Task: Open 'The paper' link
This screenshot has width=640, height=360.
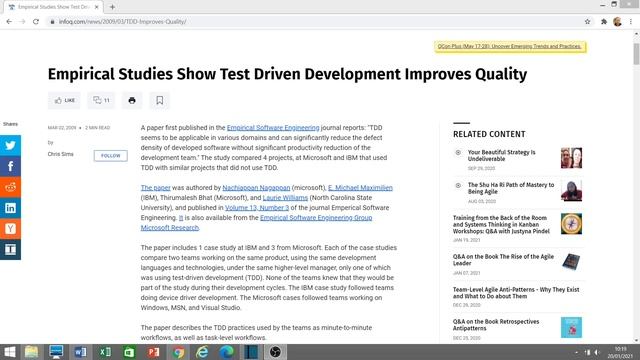Action: point(156,188)
